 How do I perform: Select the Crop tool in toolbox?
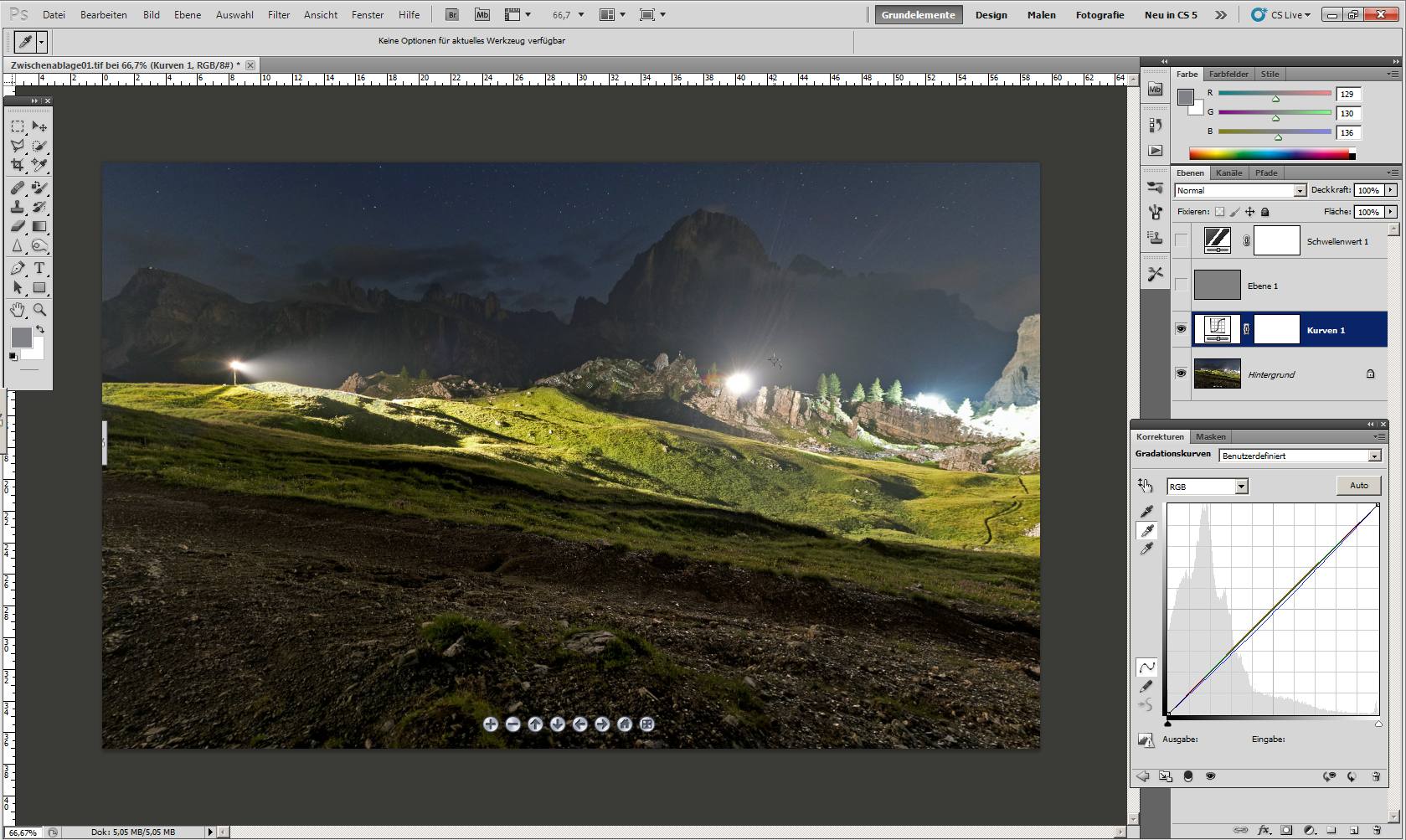point(18,165)
